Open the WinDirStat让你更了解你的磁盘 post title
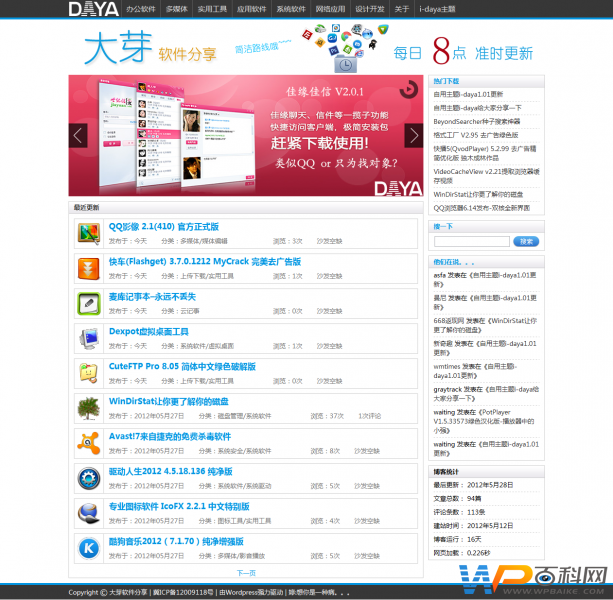613x600 pixels. (168, 401)
